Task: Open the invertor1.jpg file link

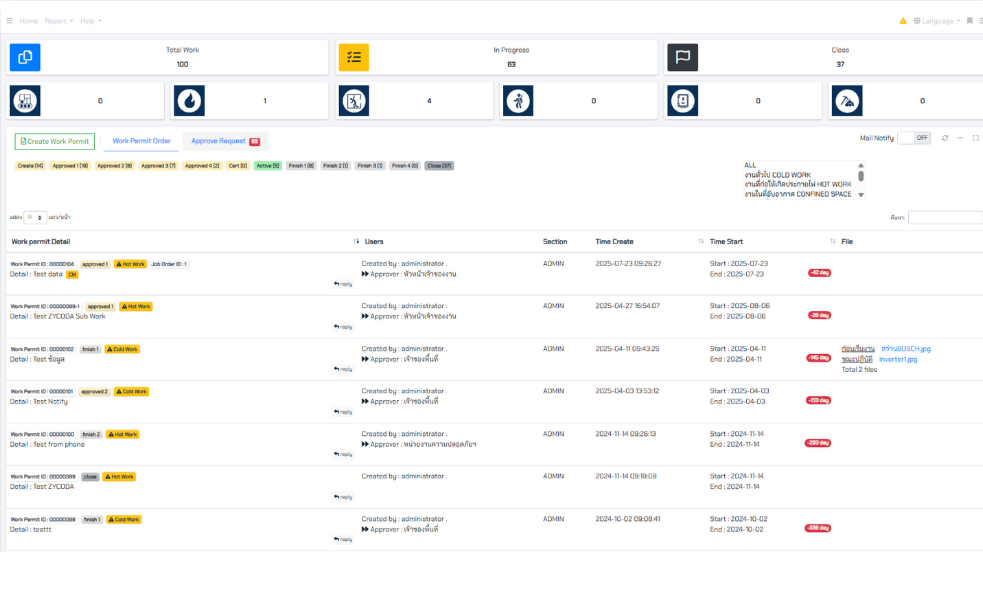Action: (x=898, y=359)
